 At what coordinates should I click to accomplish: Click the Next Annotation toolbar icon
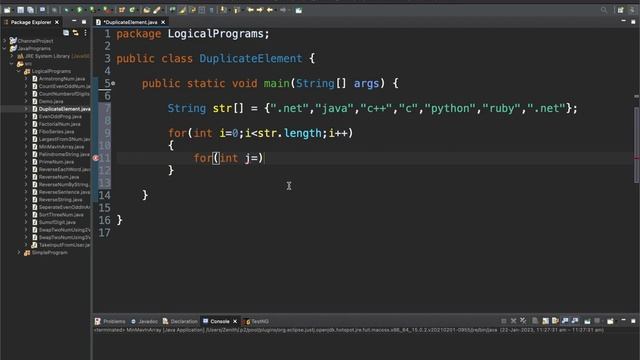tap(223, 10)
